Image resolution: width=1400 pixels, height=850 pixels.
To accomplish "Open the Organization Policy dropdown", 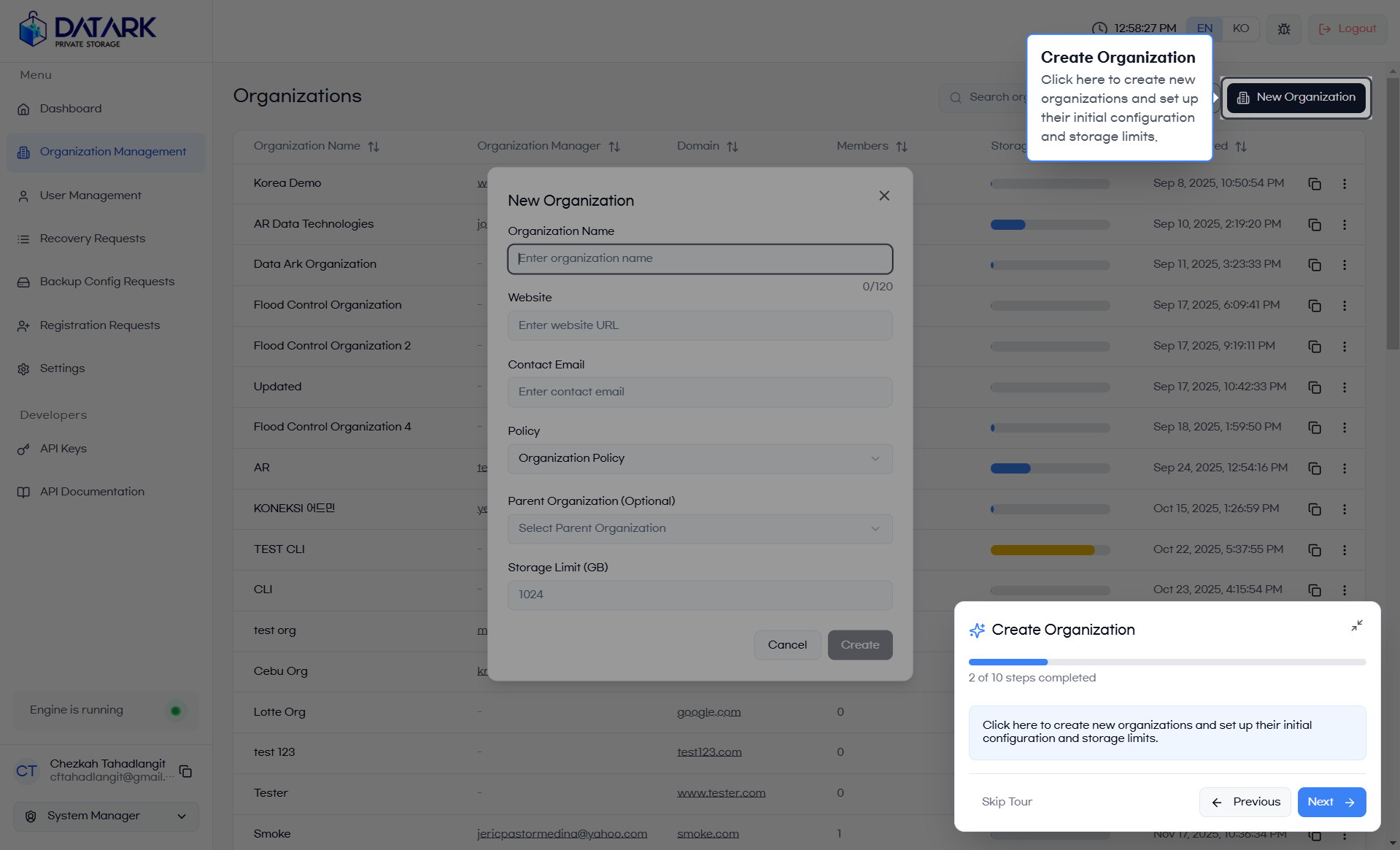I will click(699, 458).
